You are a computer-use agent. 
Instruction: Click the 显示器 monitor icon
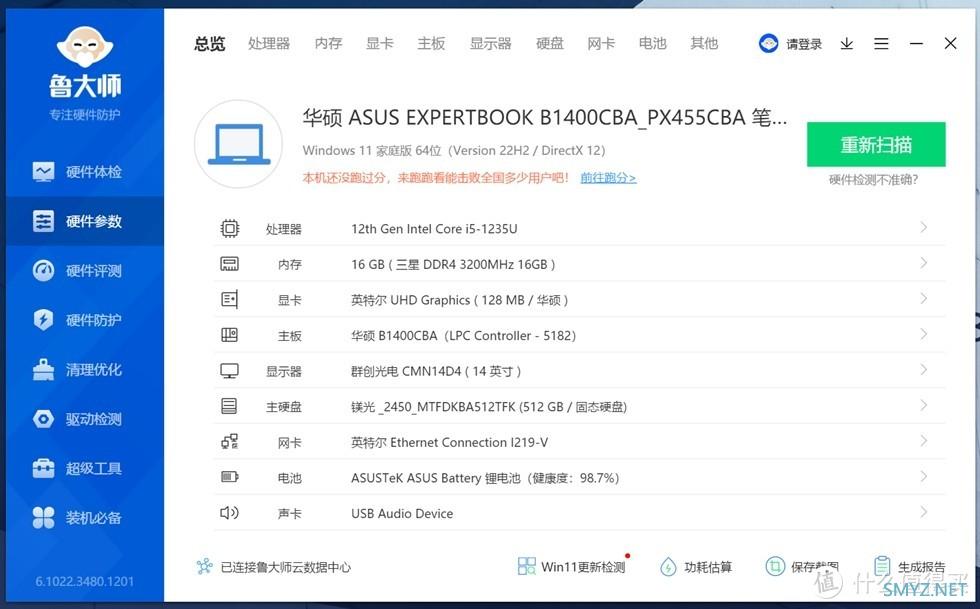click(229, 371)
